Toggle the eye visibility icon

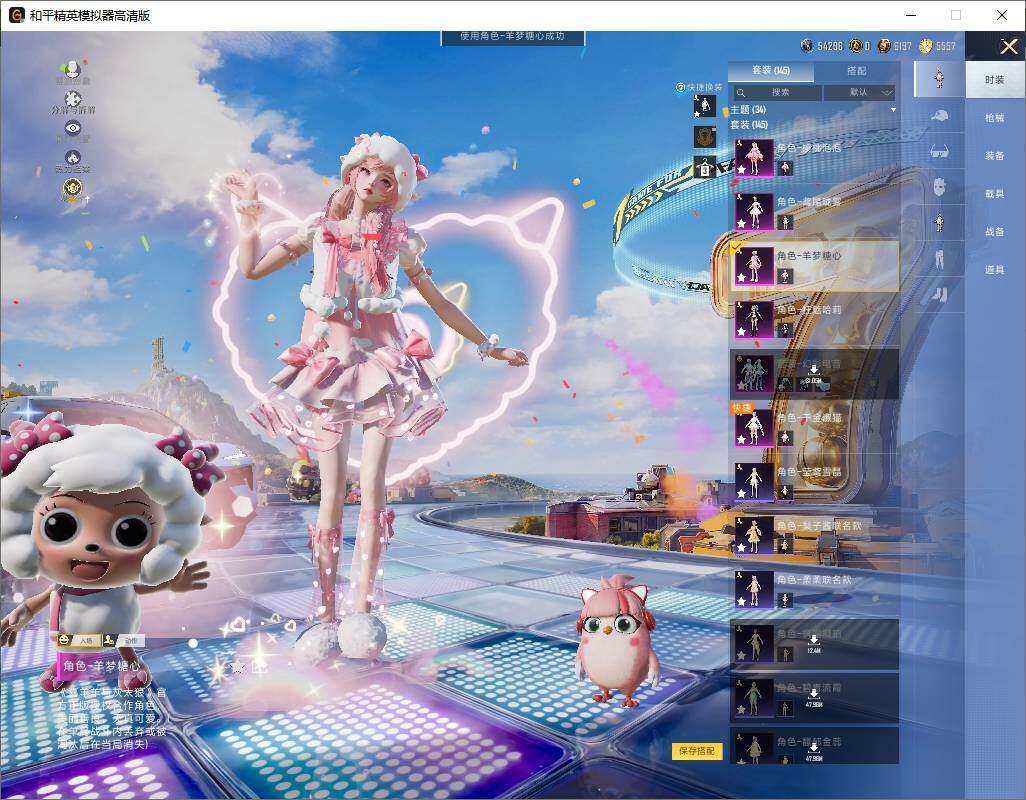point(73,128)
